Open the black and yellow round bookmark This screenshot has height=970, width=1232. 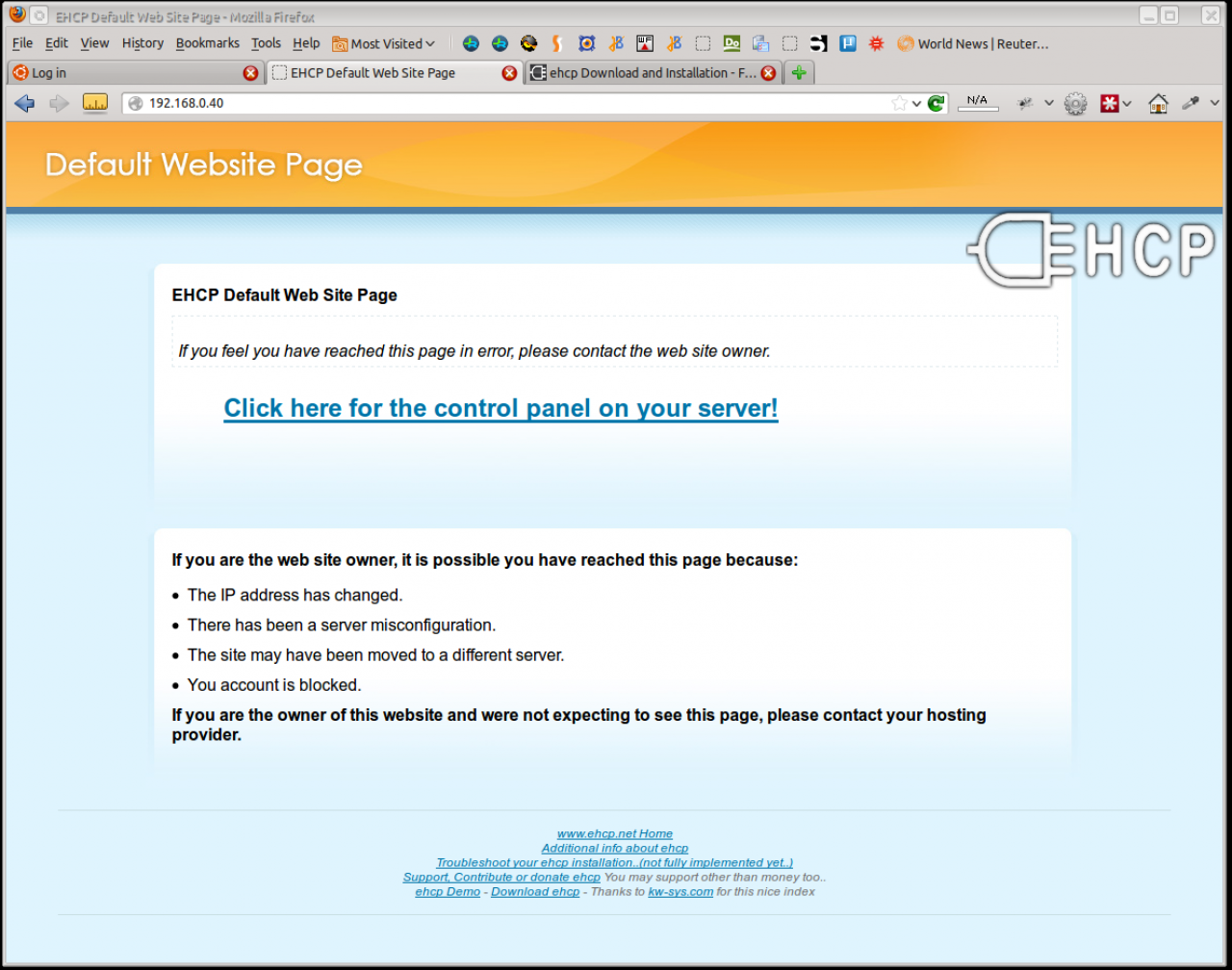[528, 43]
